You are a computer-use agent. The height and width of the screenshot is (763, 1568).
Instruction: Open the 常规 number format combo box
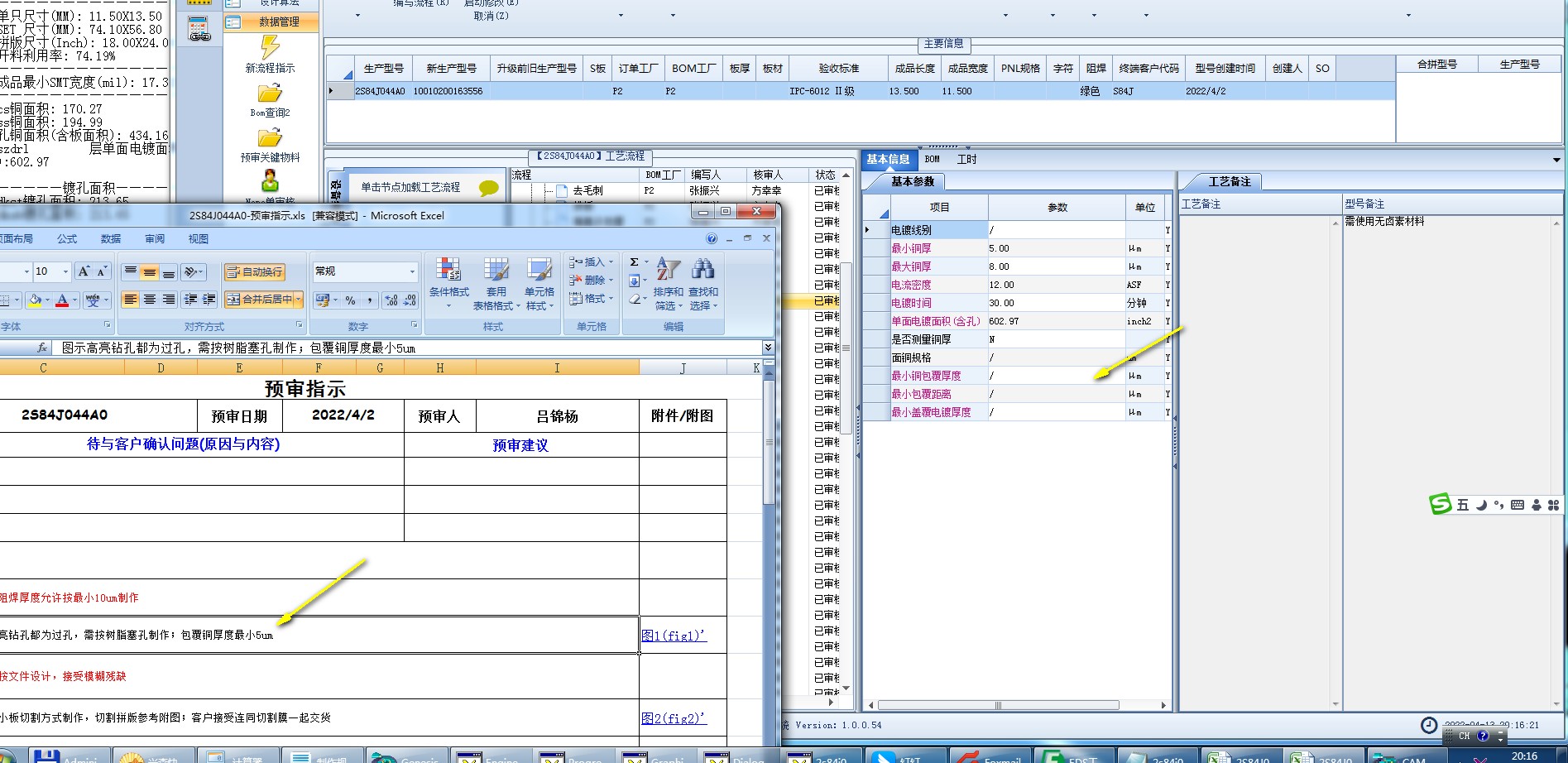[365, 271]
